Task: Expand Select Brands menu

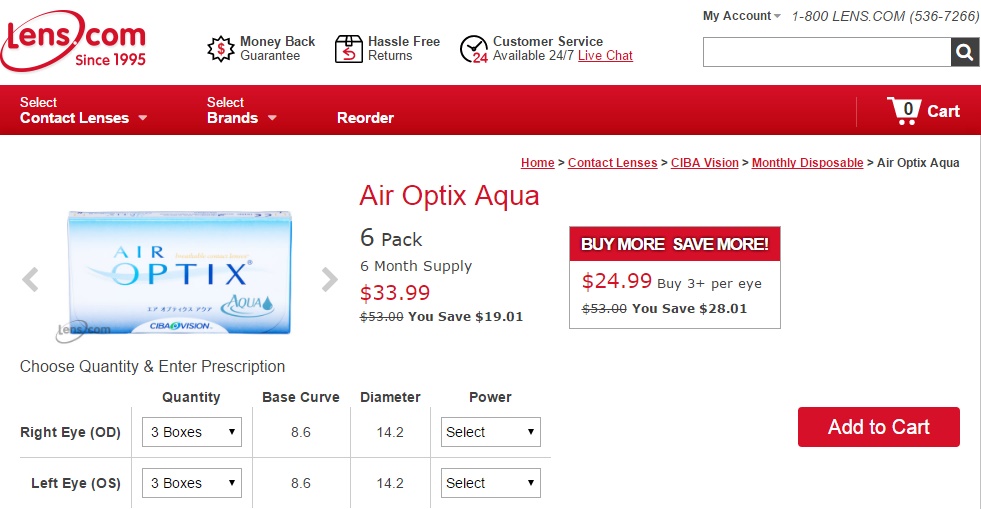Action: point(241,110)
